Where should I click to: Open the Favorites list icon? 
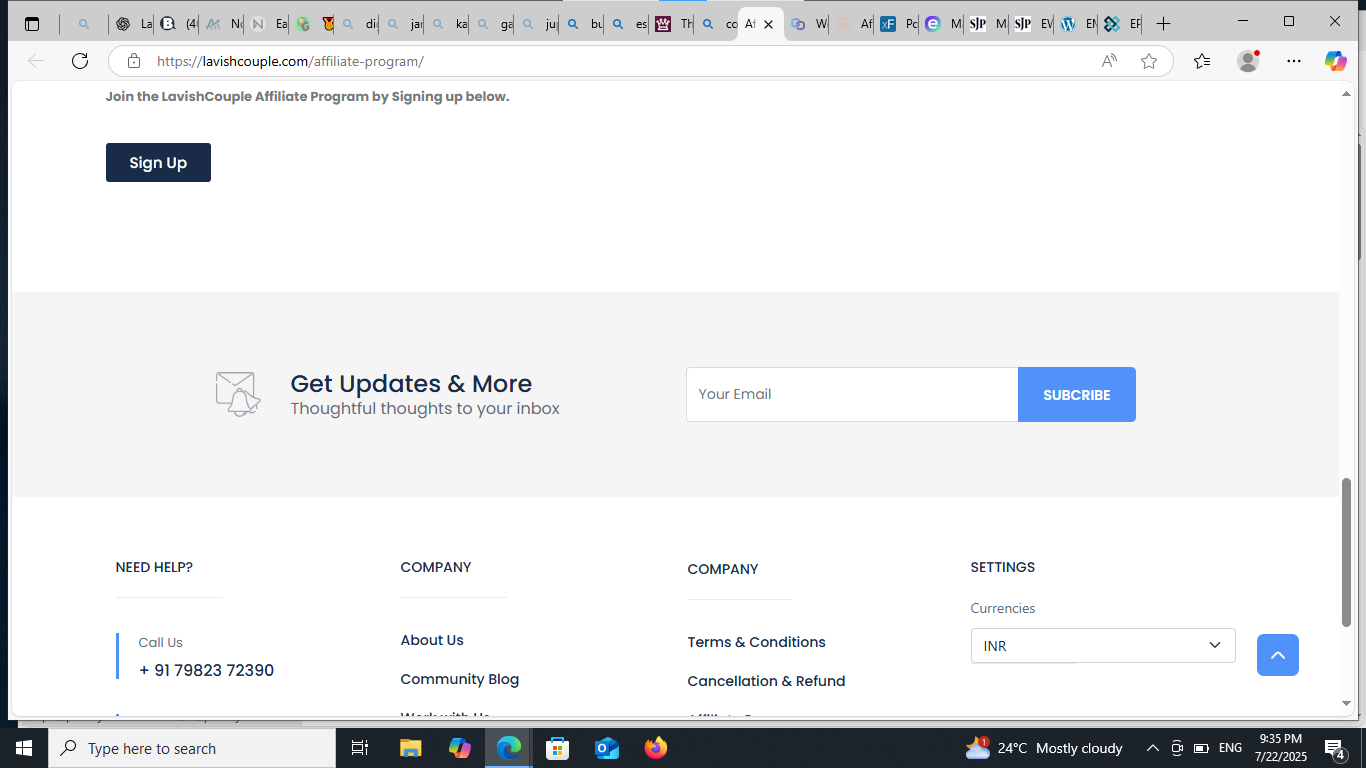point(1202,61)
